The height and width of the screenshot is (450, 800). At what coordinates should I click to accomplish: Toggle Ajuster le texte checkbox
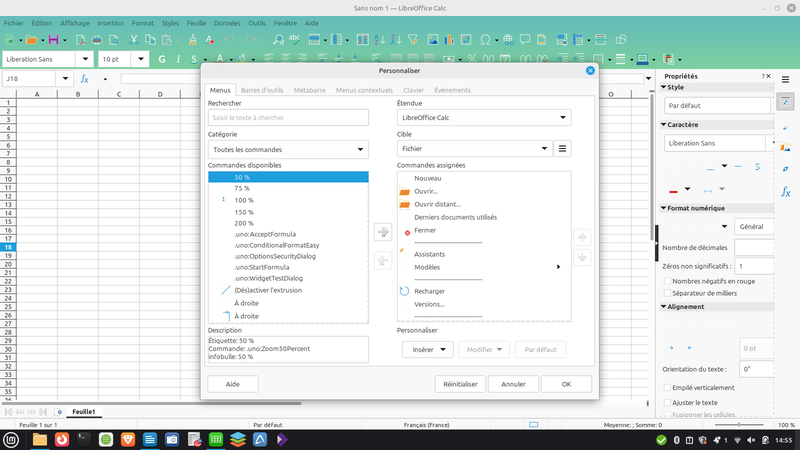(x=667, y=403)
